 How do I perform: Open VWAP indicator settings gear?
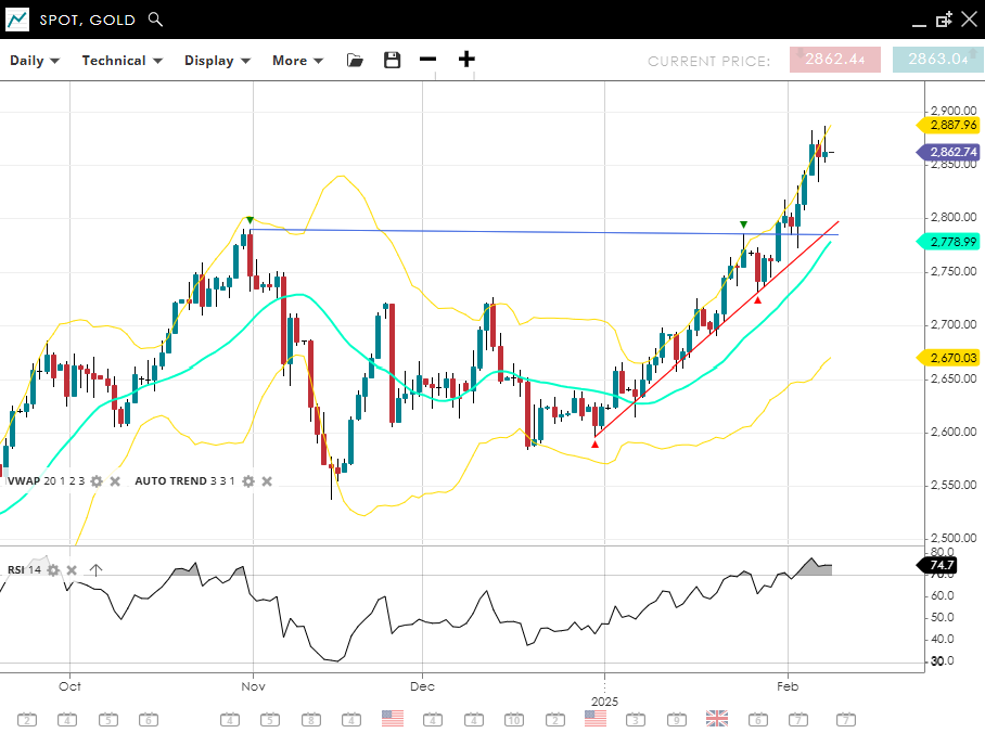pos(97,481)
